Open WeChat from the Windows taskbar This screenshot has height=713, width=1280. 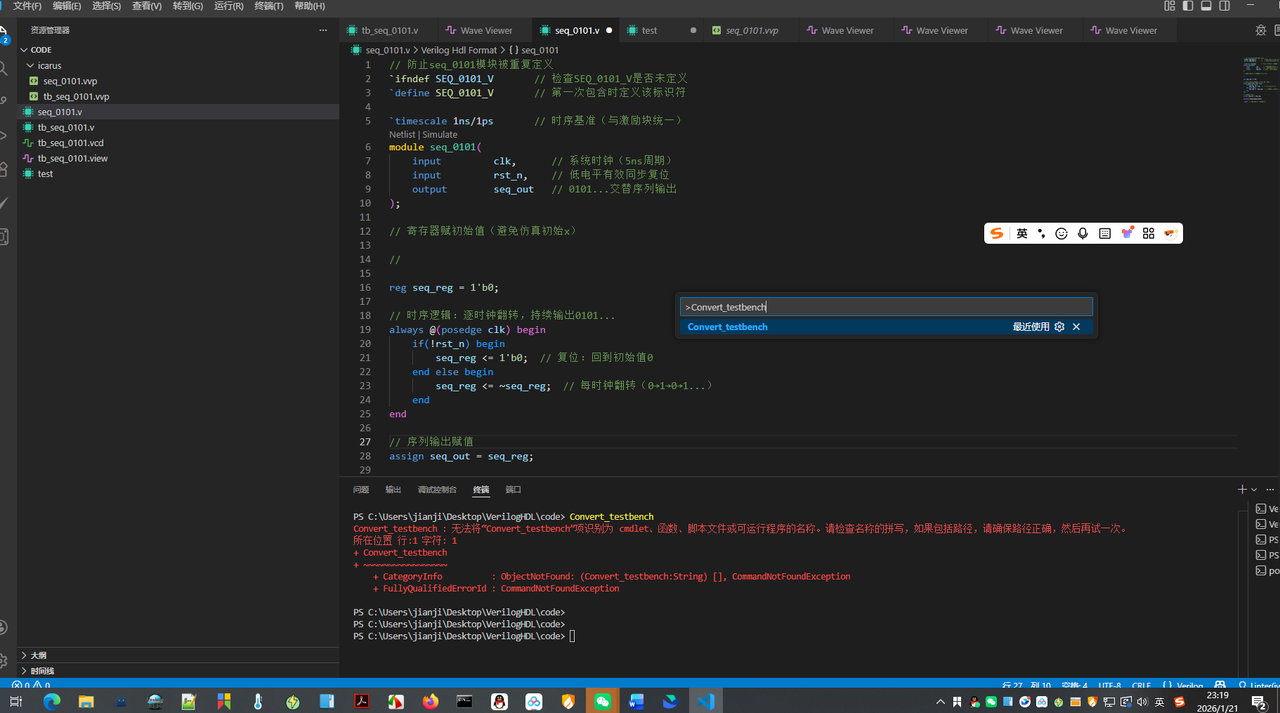(x=602, y=701)
